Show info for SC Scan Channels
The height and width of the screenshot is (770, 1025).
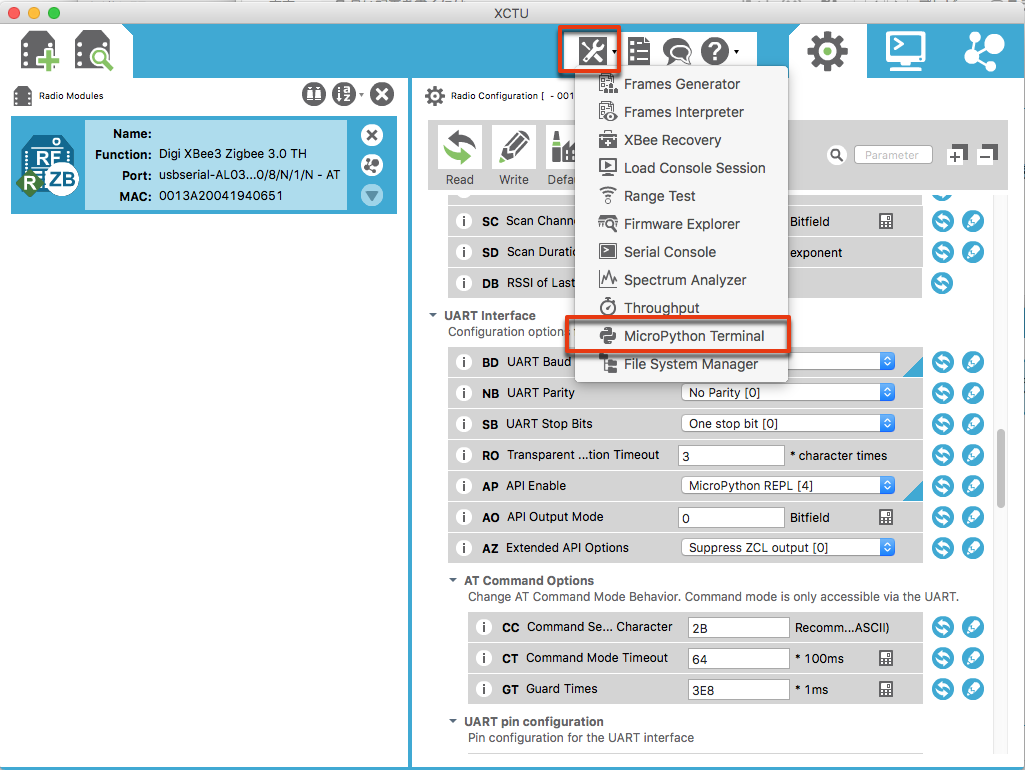click(x=463, y=222)
